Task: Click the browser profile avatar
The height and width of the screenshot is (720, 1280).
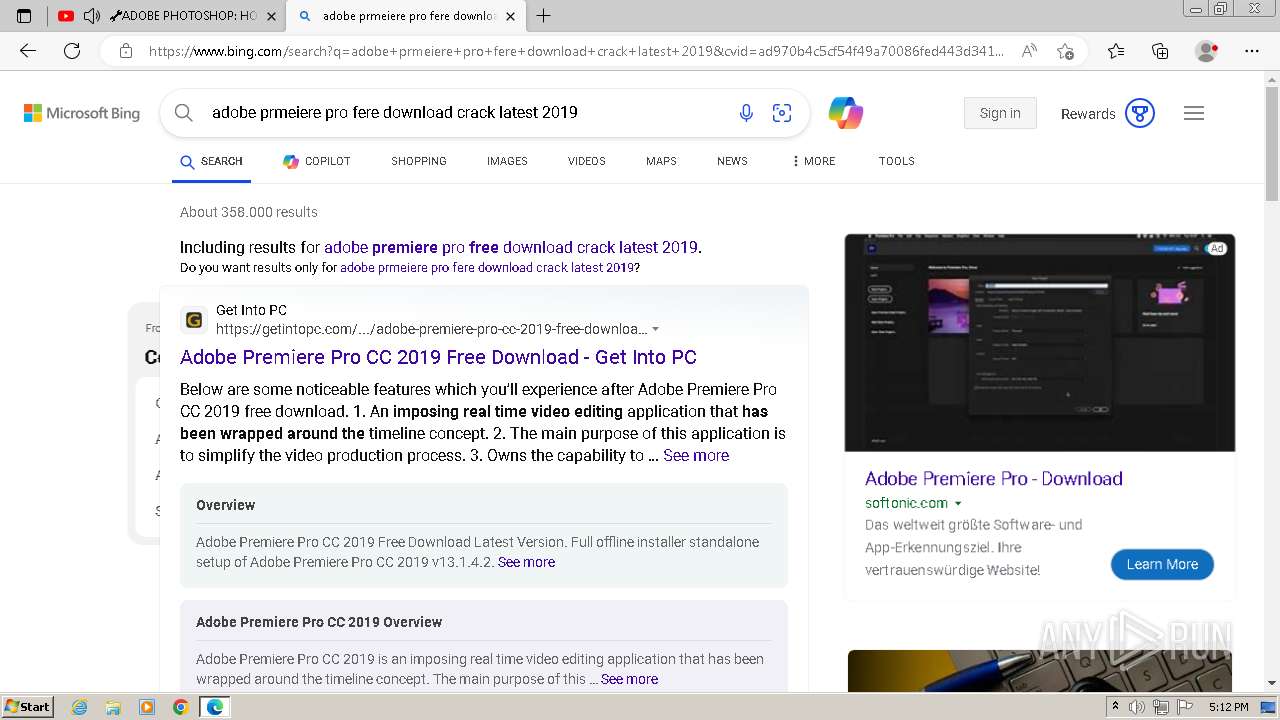Action: [1207, 51]
